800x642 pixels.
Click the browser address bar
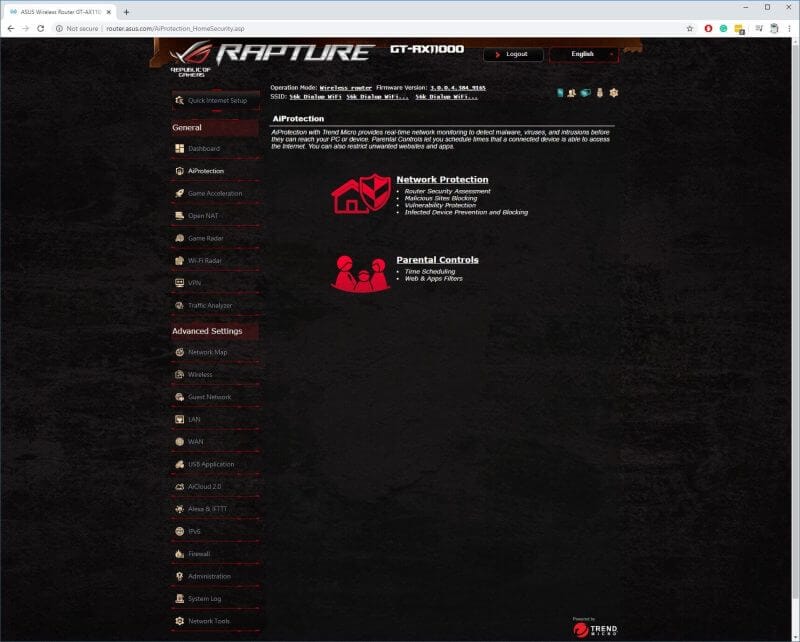pos(300,30)
